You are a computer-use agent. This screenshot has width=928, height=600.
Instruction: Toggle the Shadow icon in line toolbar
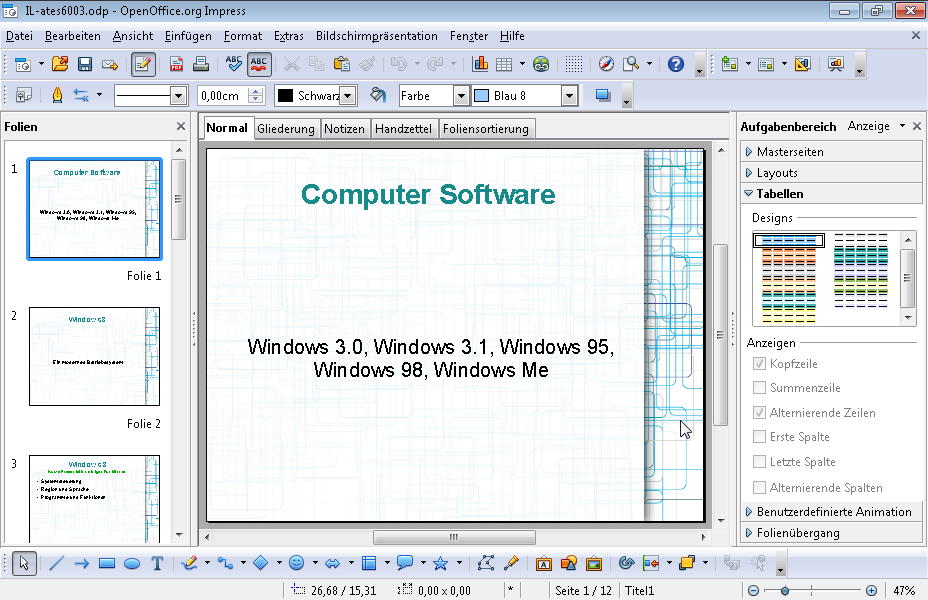click(603, 95)
